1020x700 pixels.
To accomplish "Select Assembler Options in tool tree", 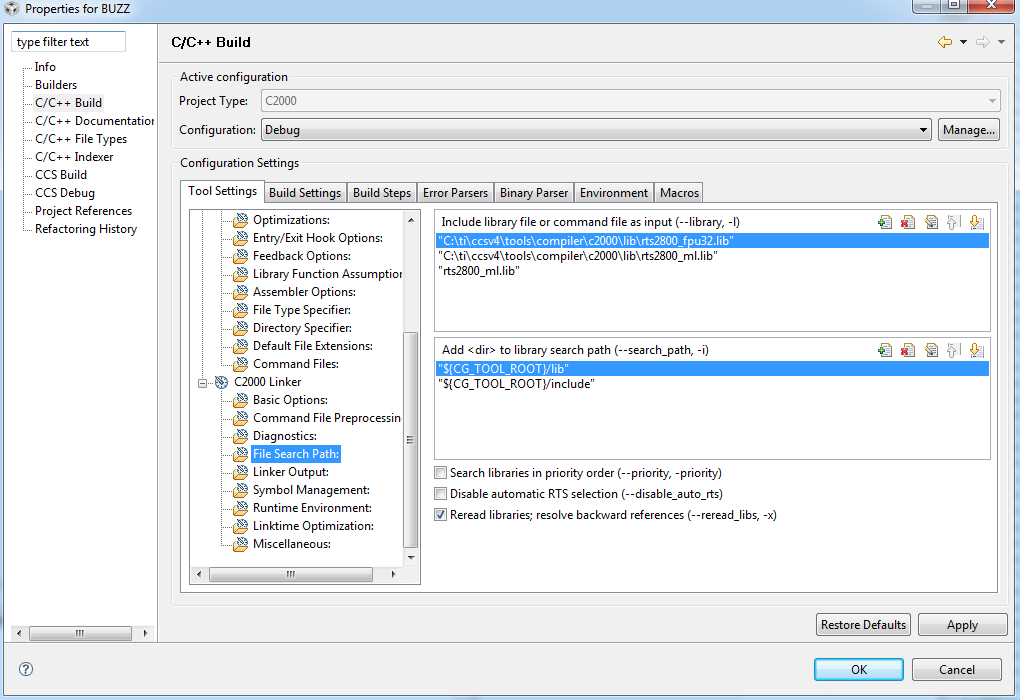I will tap(304, 292).
